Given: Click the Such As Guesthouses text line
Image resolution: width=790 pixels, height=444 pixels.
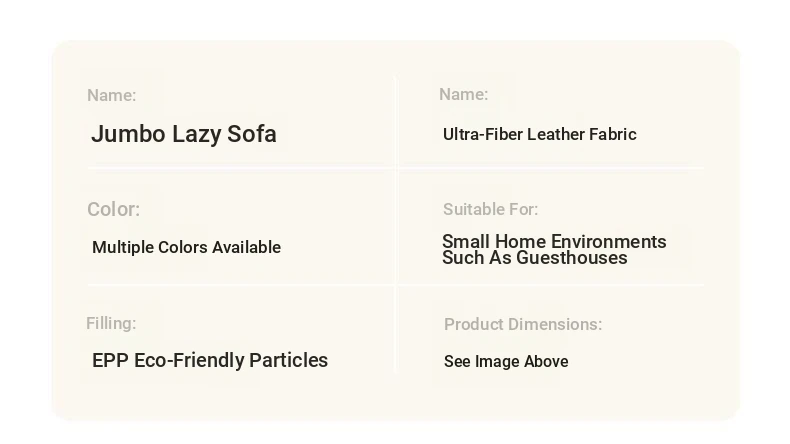Looking at the screenshot, I should [534, 258].
